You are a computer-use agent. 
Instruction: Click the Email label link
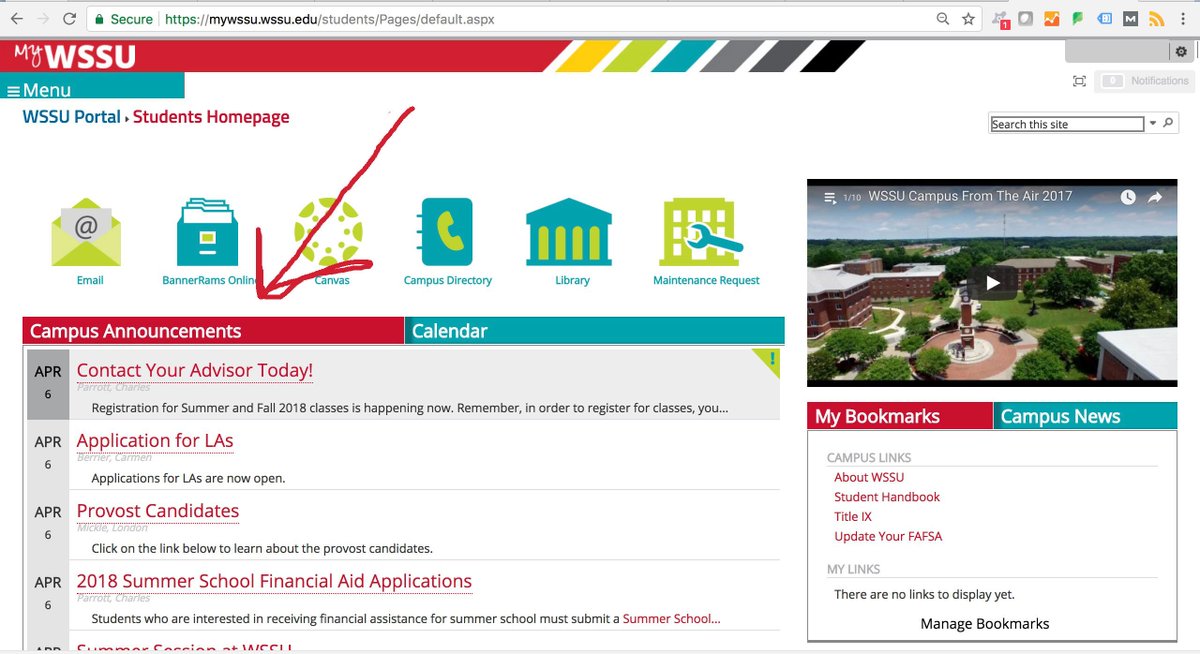point(90,281)
